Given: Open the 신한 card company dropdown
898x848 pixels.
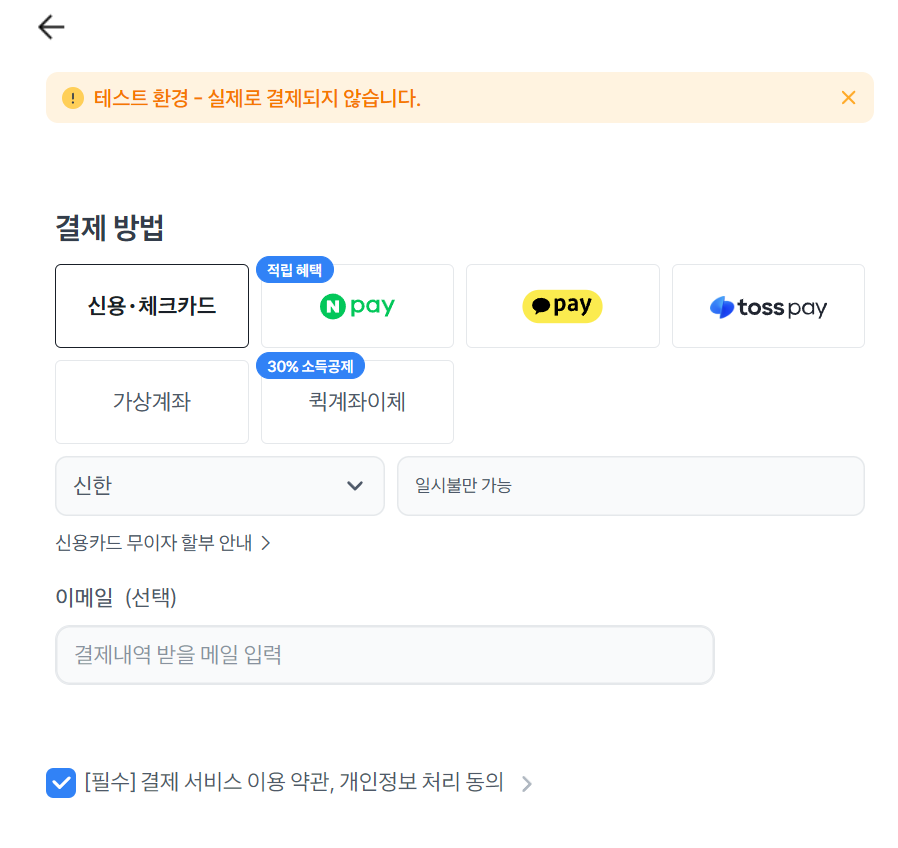Looking at the screenshot, I should click(219, 486).
